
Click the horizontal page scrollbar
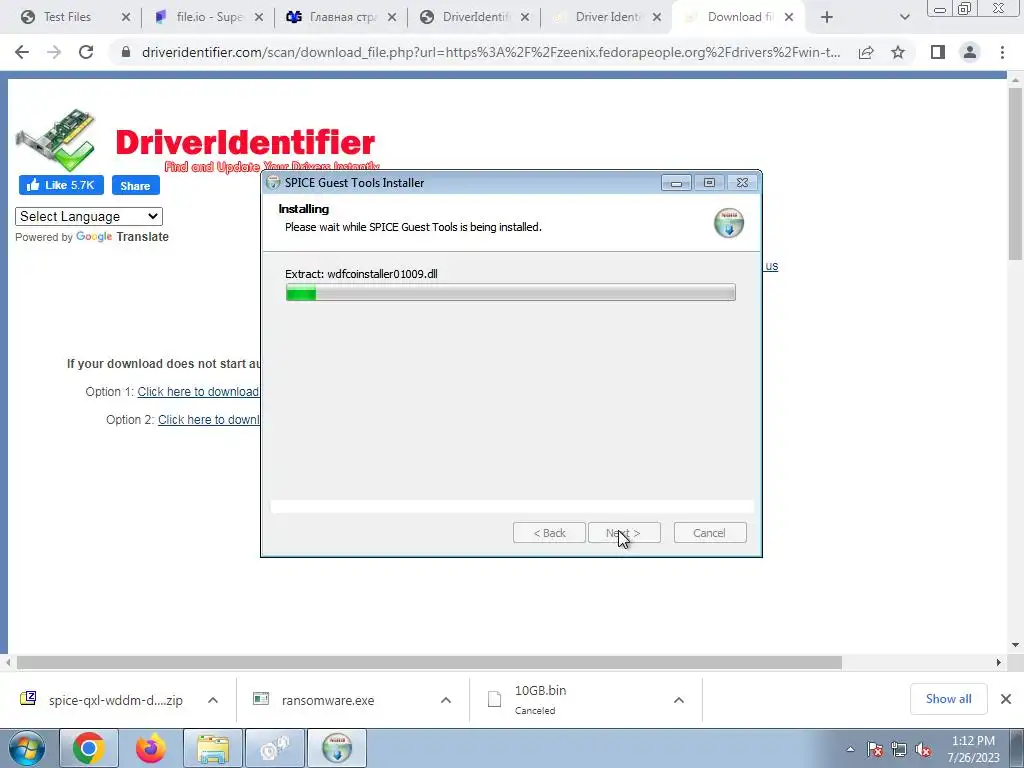[x=429, y=663]
